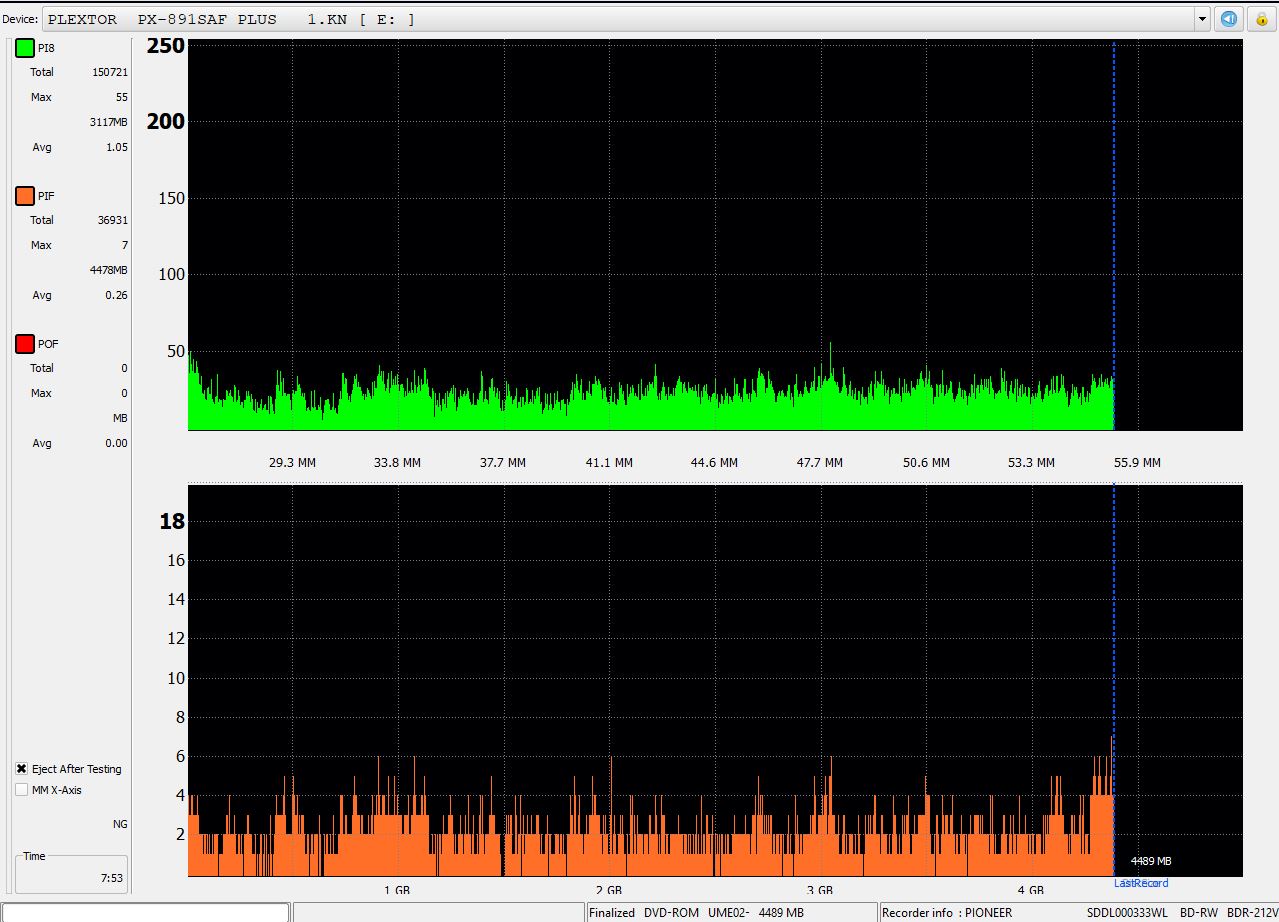
Task: Toggle the Eject After Testing checkbox
Action: click(22, 769)
